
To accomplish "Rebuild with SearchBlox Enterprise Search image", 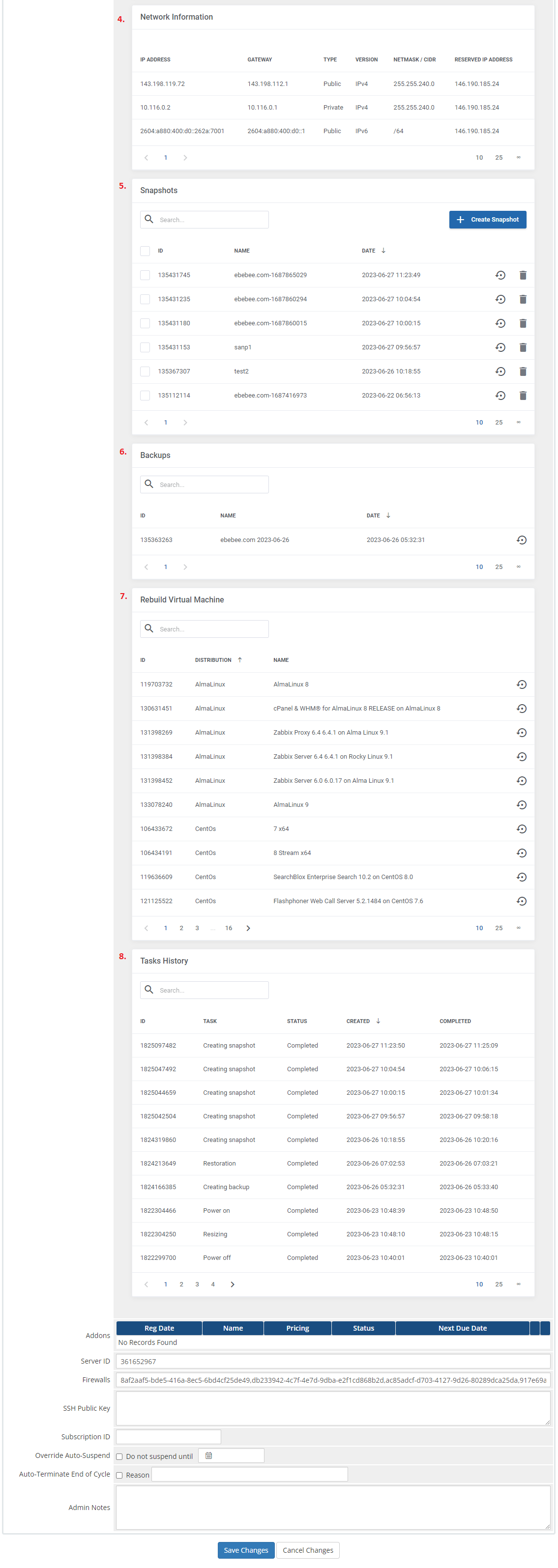I will [x=522, y=877].
